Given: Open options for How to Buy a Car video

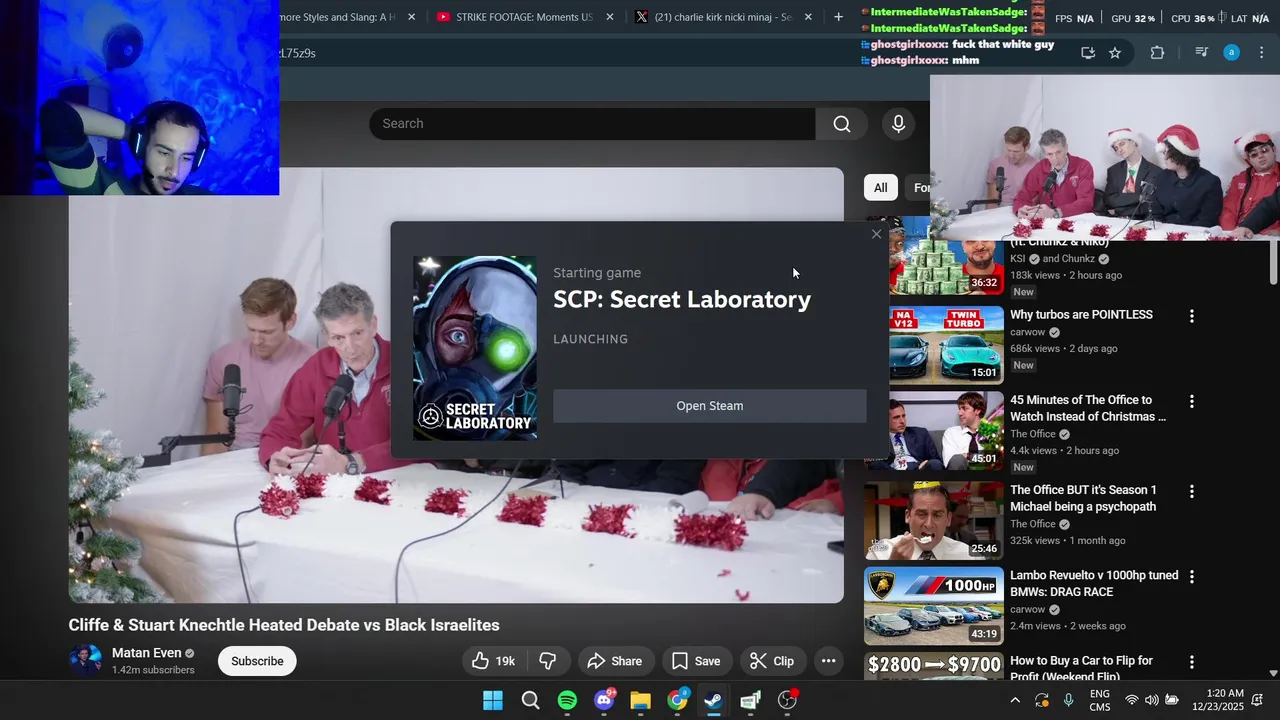Looking at the screenshot, I should (1191, 662).
